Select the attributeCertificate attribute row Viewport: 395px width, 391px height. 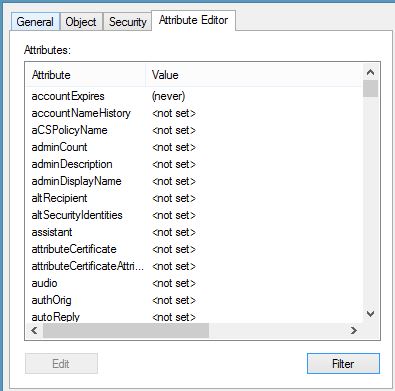coord(194,249)
